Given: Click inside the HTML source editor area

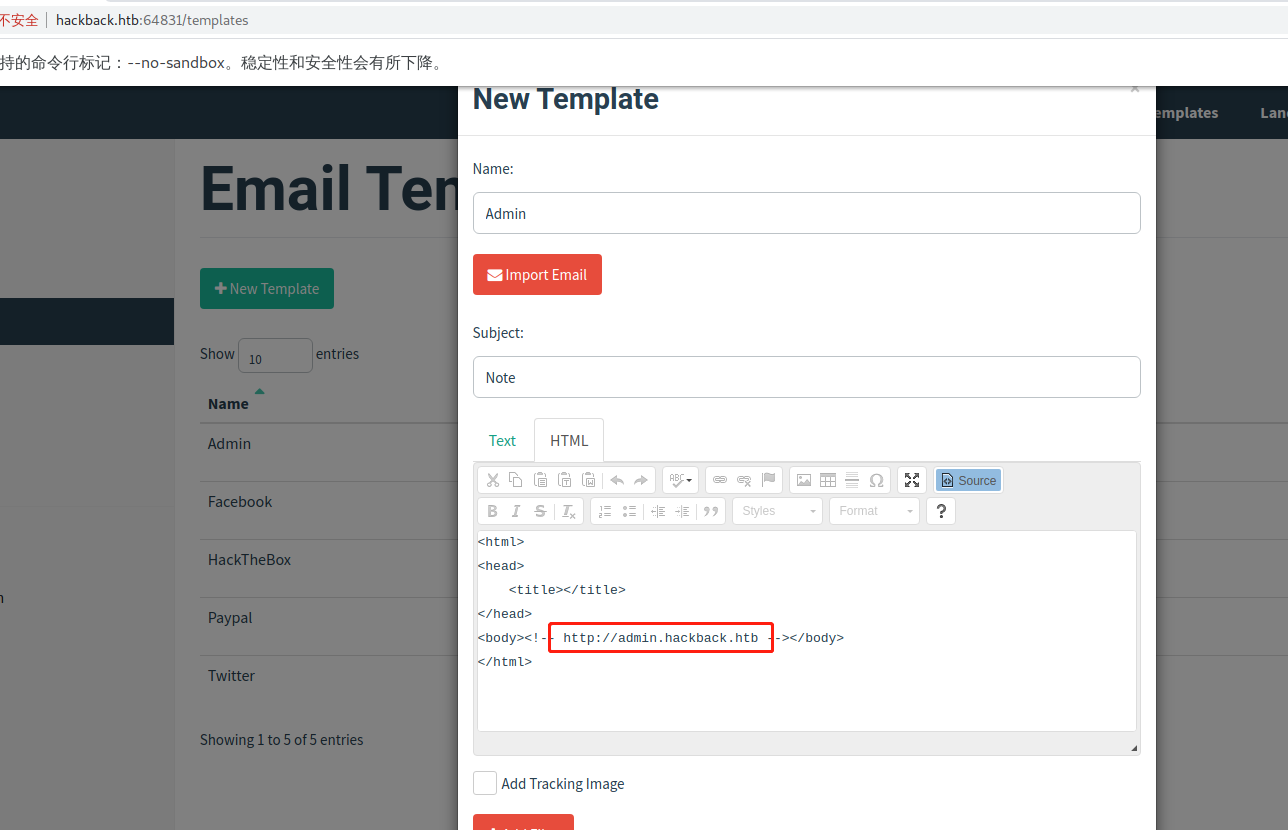Looking at the screenshot, I should 806,630.
